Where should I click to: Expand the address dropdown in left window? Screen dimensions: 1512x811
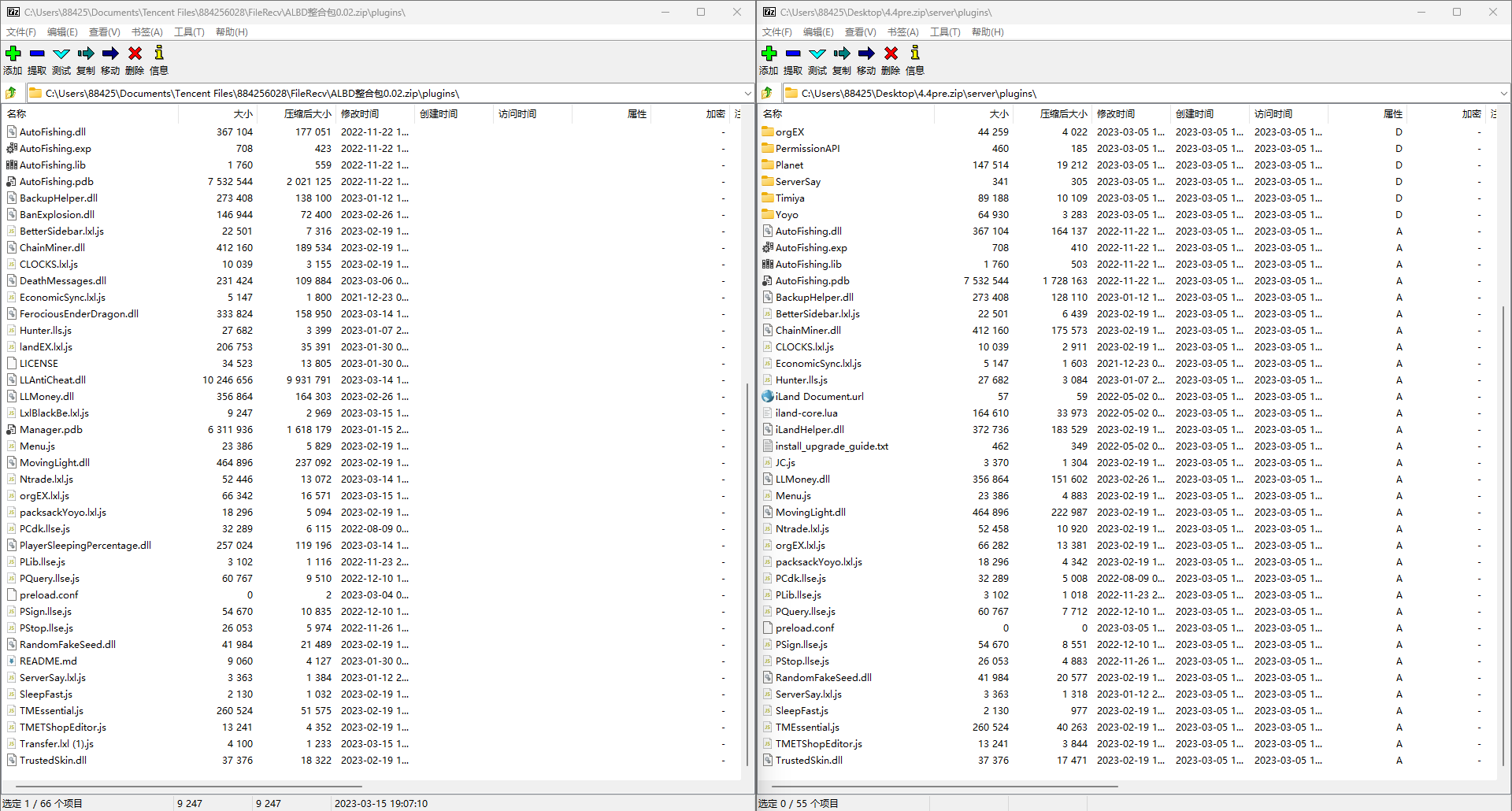pyautogui.click(x=747, y=93)
